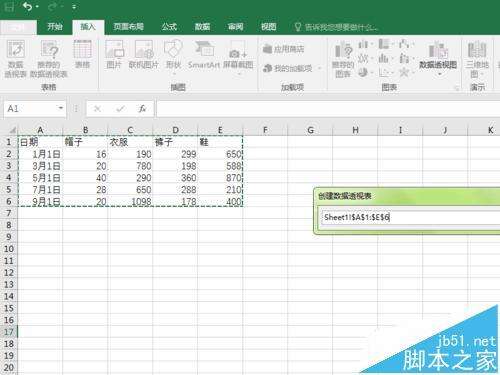Expand the Name Box dropdown arrow
The image size is (500, 375).
[x=60, y=108]
